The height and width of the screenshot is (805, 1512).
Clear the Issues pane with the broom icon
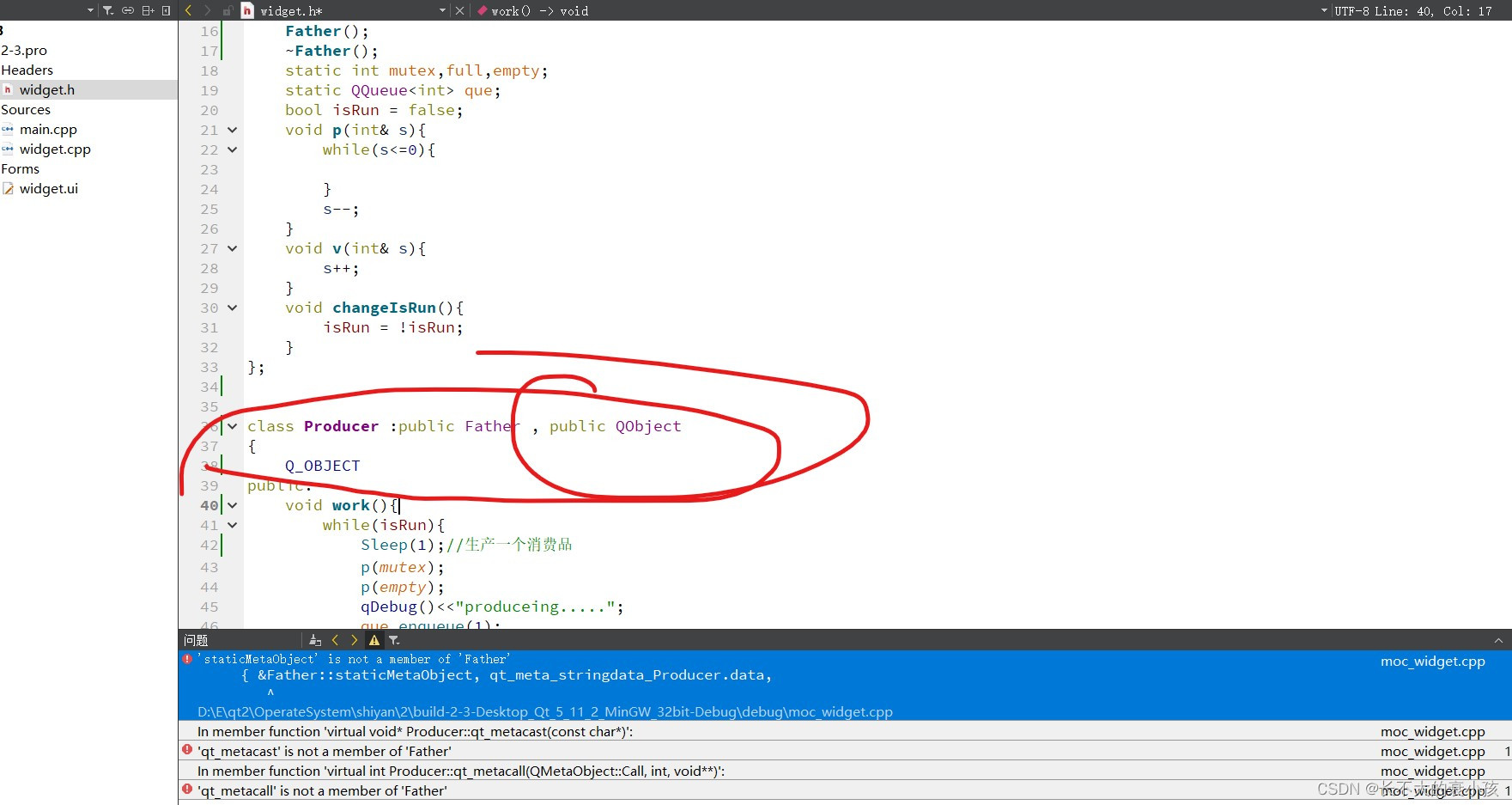click(315, 639)
